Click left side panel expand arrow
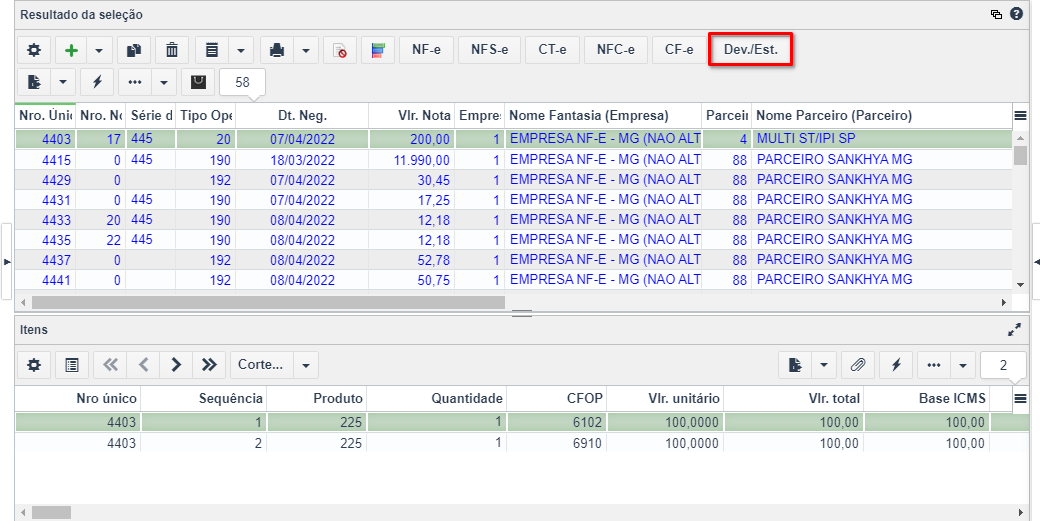This screenshot has width=1040, height=521. pyautogui.click(x=7, y=262)
